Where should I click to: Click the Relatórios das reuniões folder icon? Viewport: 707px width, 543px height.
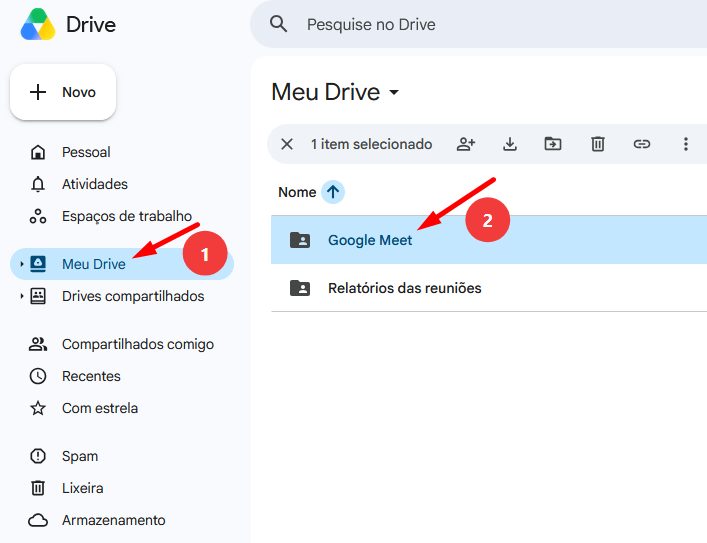coord(300,288)
